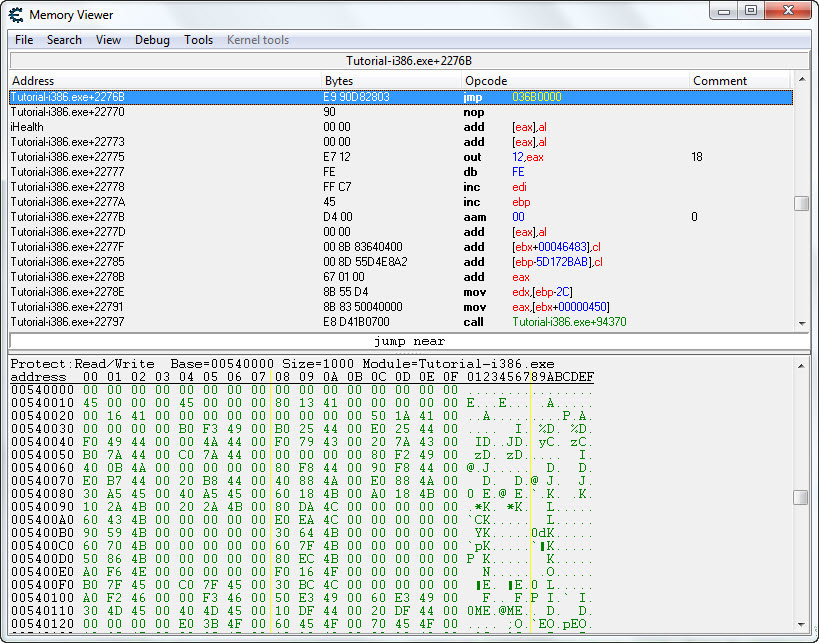The image size is (819, 643).
Task: Select the call Tutorial-i386.exe+94370 row
Action: 400,322
